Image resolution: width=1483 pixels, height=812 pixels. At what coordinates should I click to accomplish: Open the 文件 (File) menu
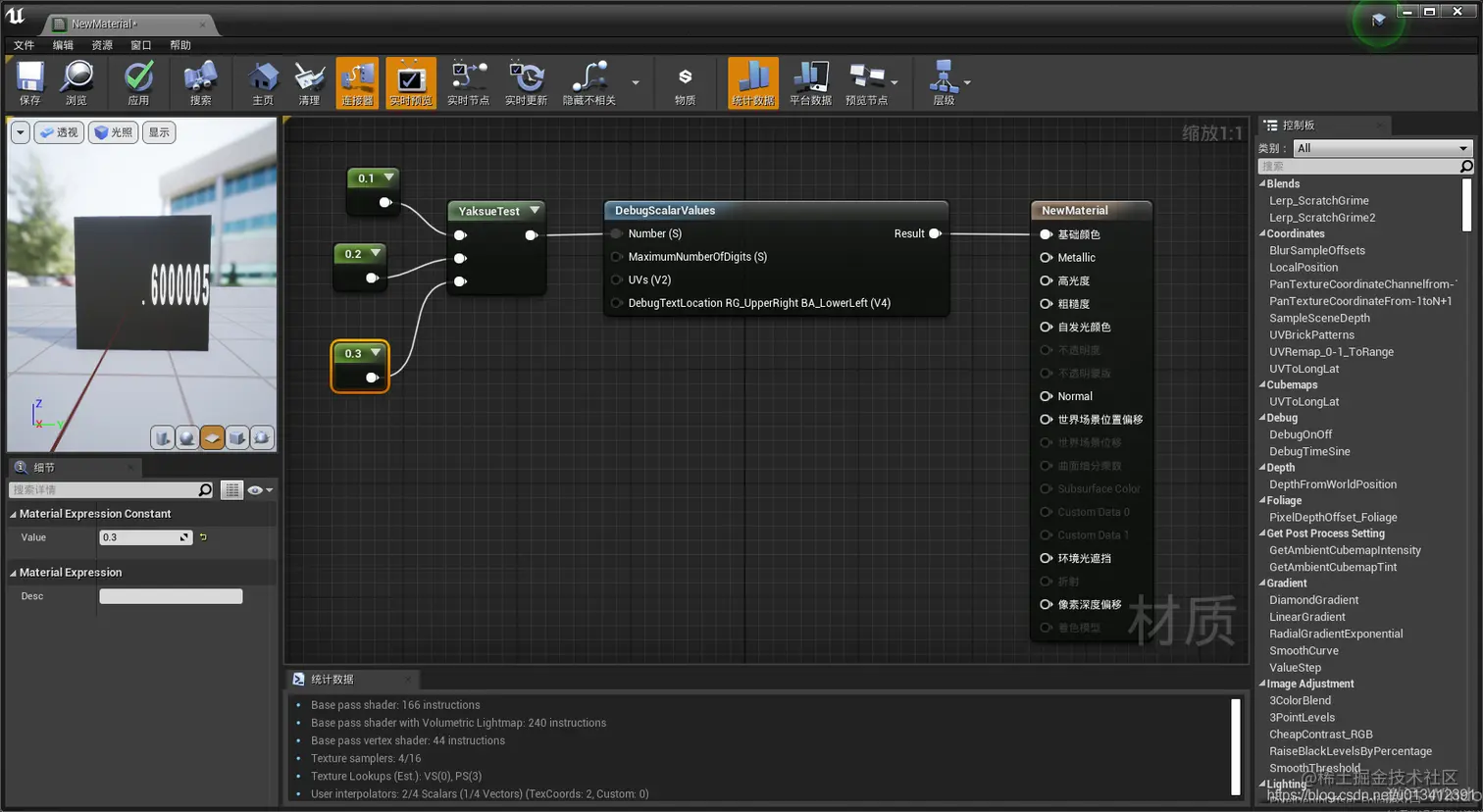(24, 45)
